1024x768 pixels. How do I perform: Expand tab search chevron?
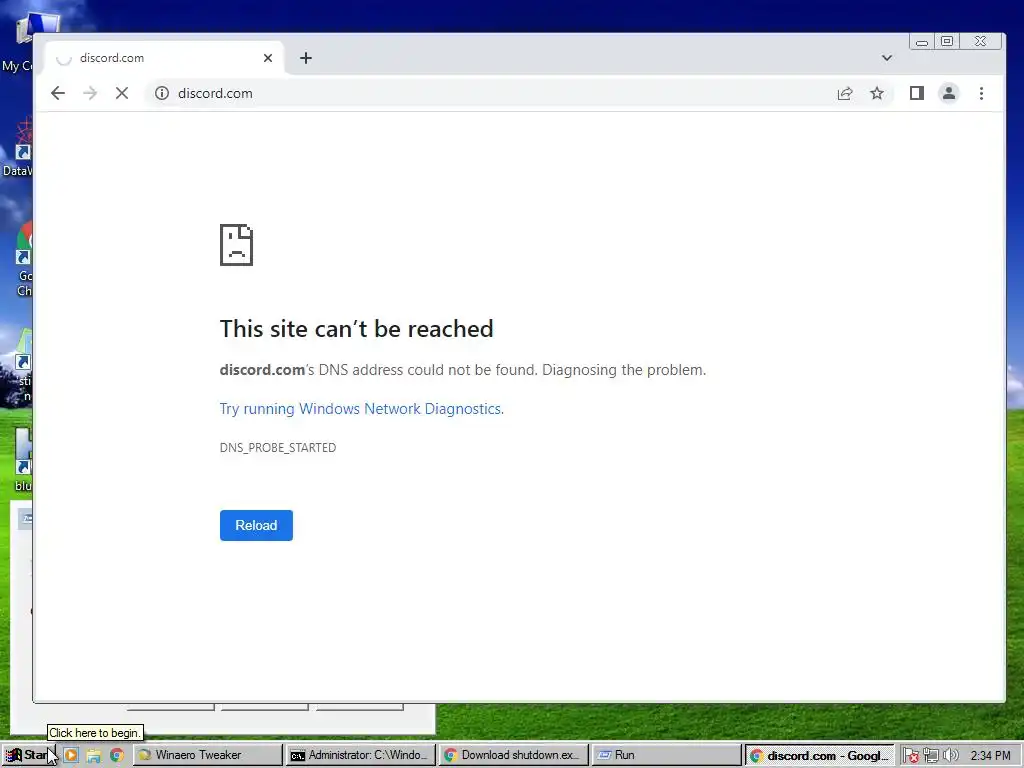887,58
